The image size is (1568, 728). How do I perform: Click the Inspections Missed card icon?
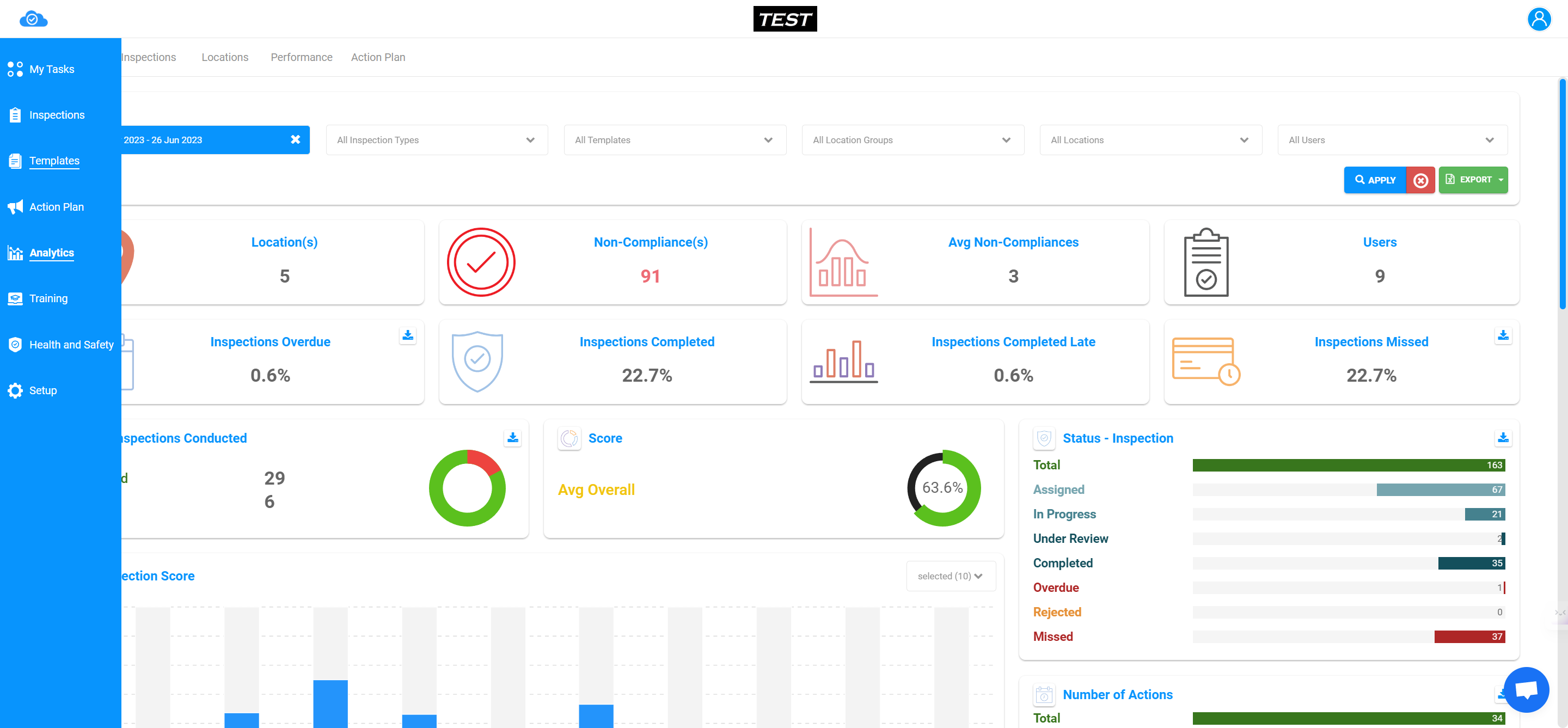tap(1206, 362)
